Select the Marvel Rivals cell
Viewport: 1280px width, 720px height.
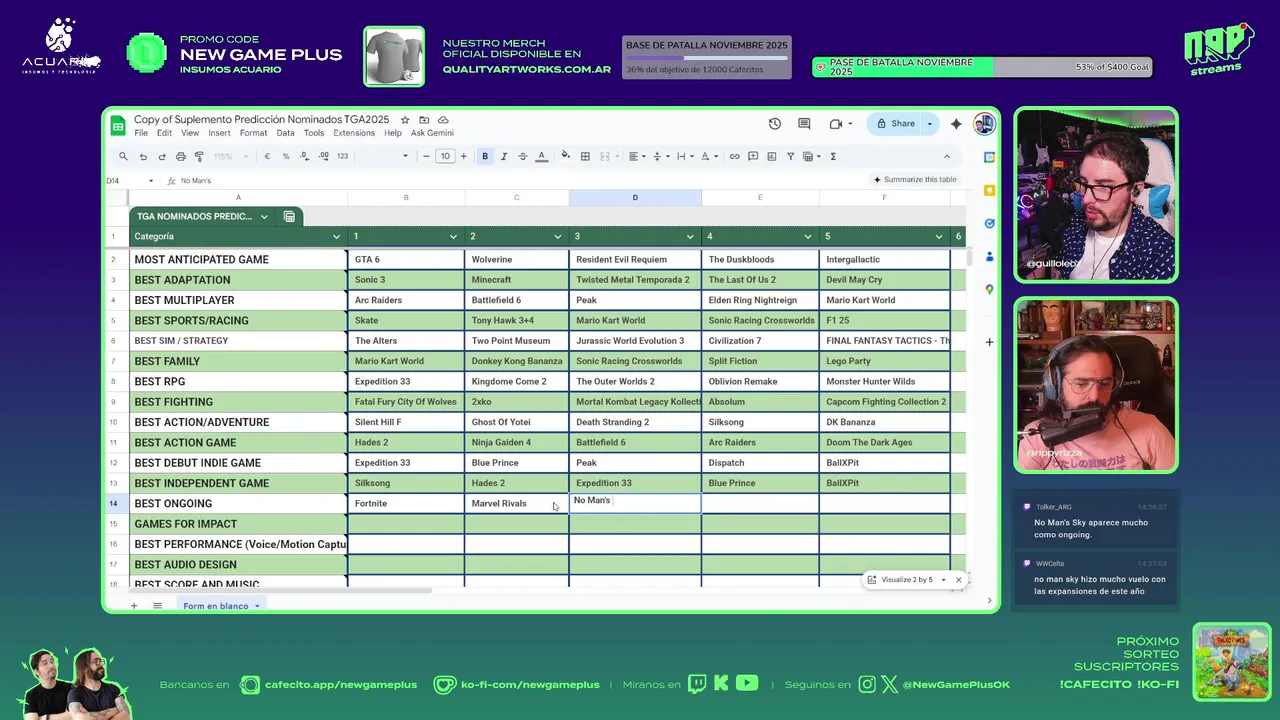[x=517, y=503]
